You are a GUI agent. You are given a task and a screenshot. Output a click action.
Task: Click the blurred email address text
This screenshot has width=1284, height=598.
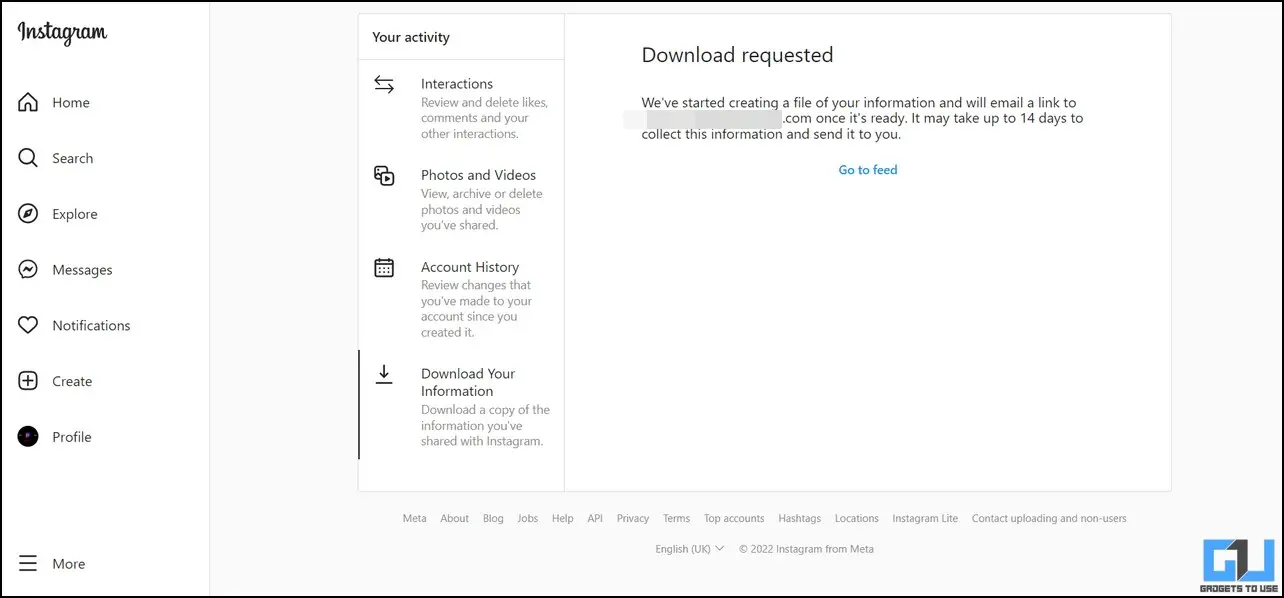(702, 118)
